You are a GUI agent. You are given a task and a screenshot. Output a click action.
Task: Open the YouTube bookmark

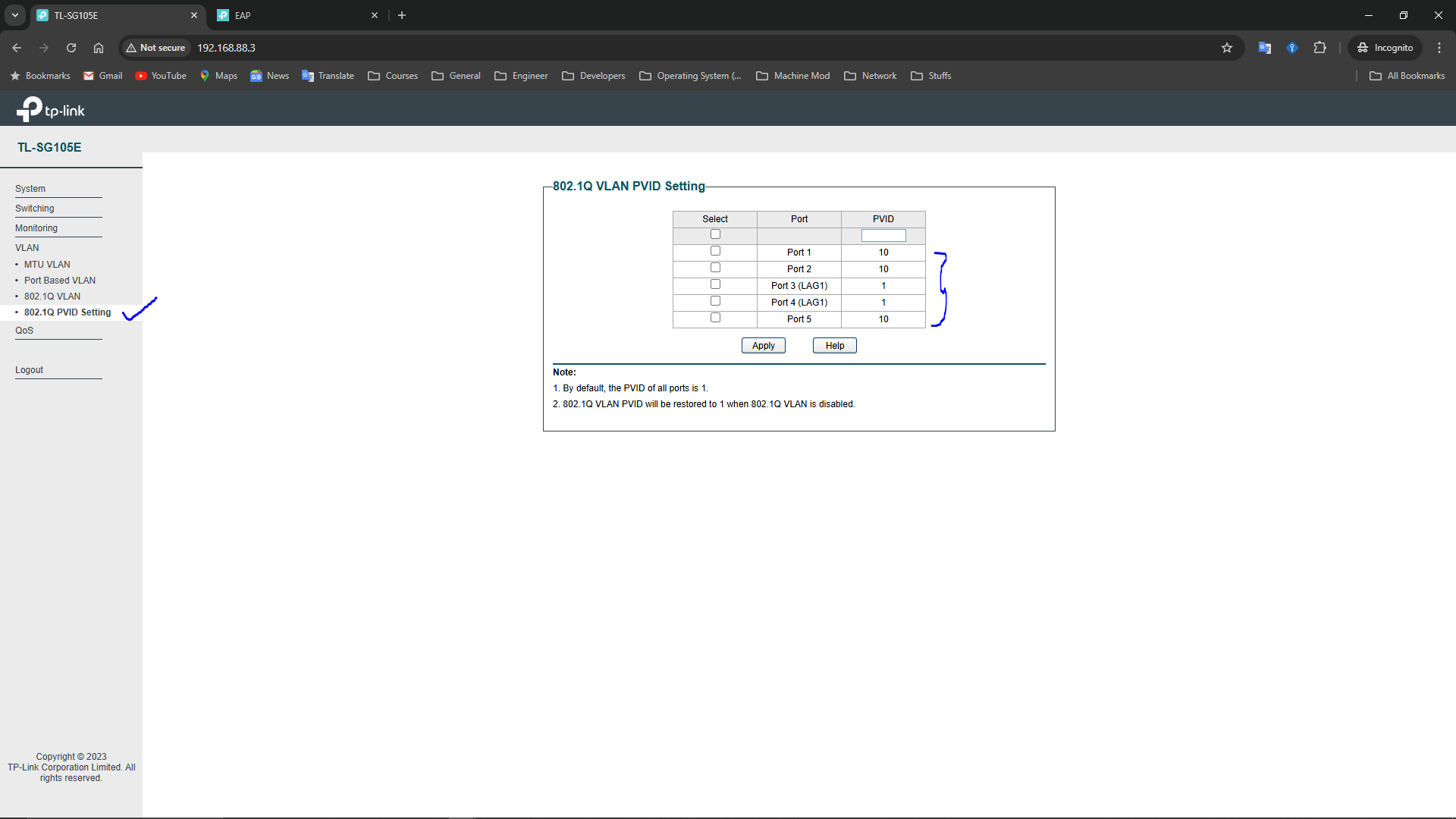click(160, 75)
